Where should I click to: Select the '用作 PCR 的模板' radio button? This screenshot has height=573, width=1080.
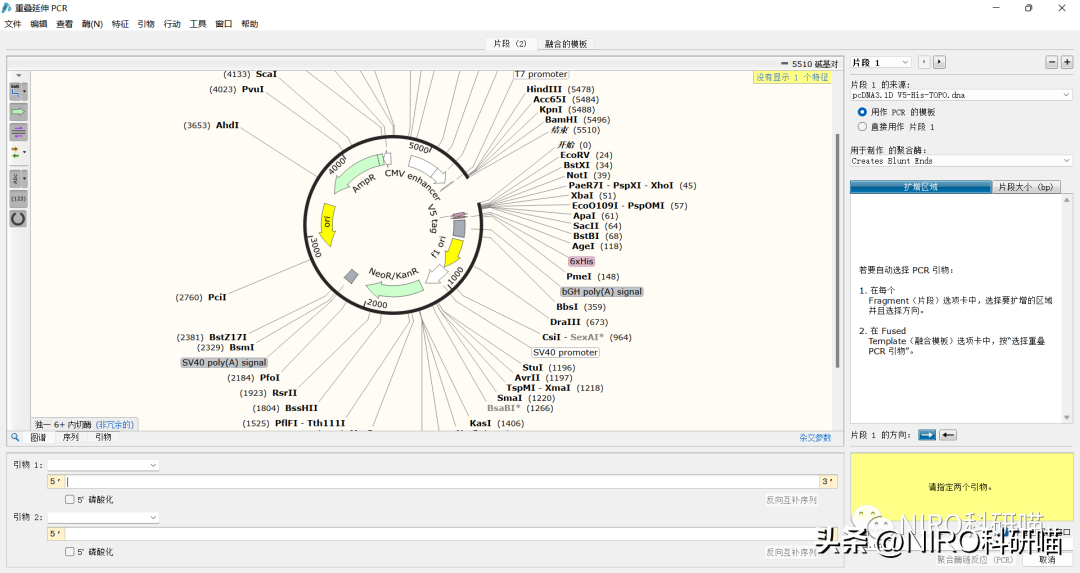862,112
